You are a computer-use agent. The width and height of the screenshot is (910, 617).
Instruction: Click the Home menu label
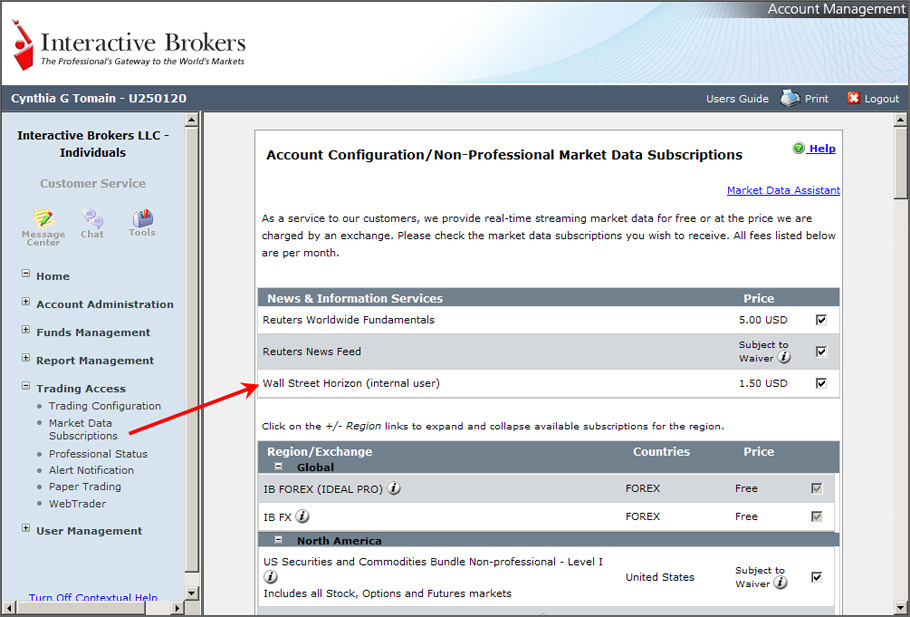pyautogui.click(x=53, y=276)
